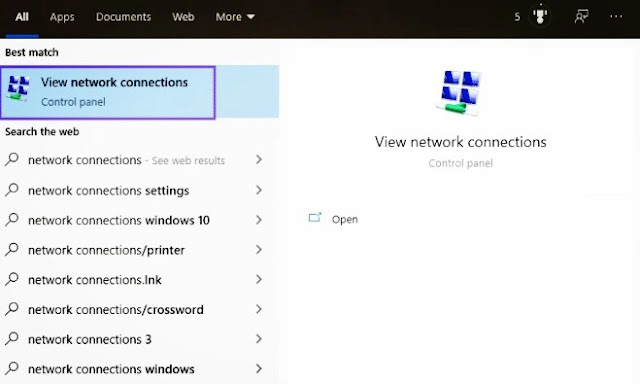
Task: Expand arrow for network connections windows 10
Action: [259, 220]
